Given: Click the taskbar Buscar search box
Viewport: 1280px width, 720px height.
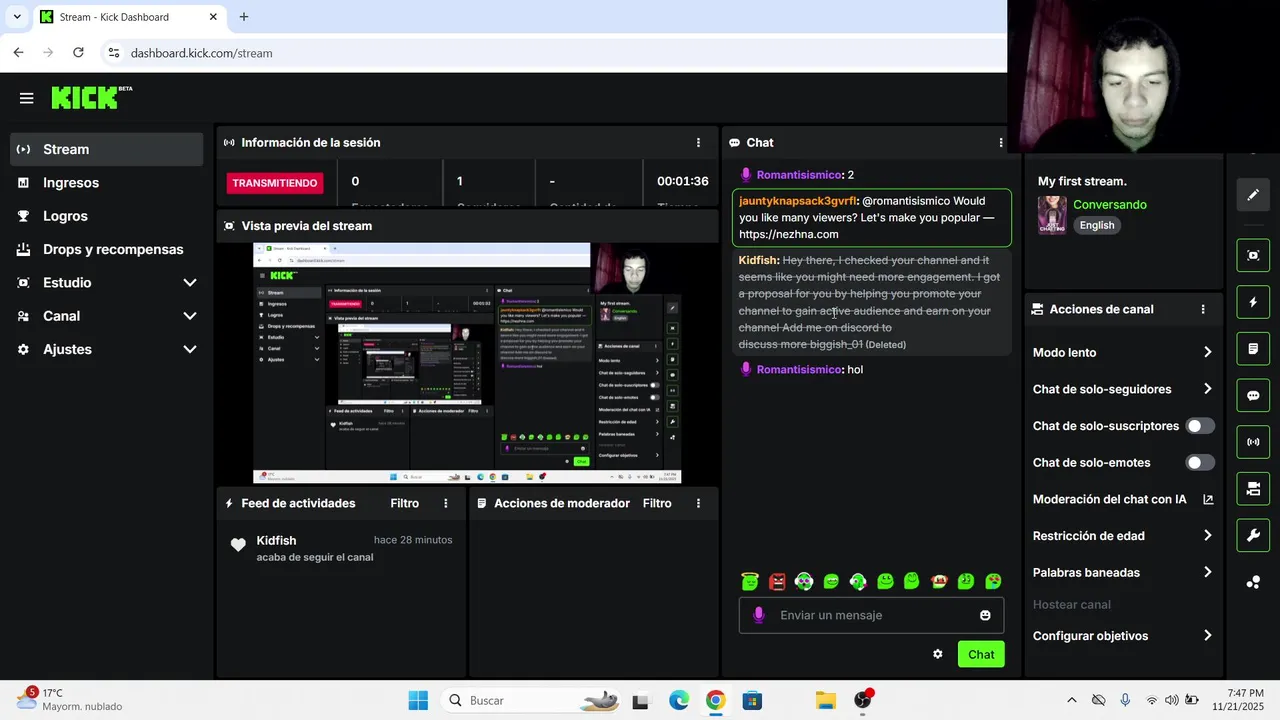Looking at the screenshot, I should click(x=532, y=700).
